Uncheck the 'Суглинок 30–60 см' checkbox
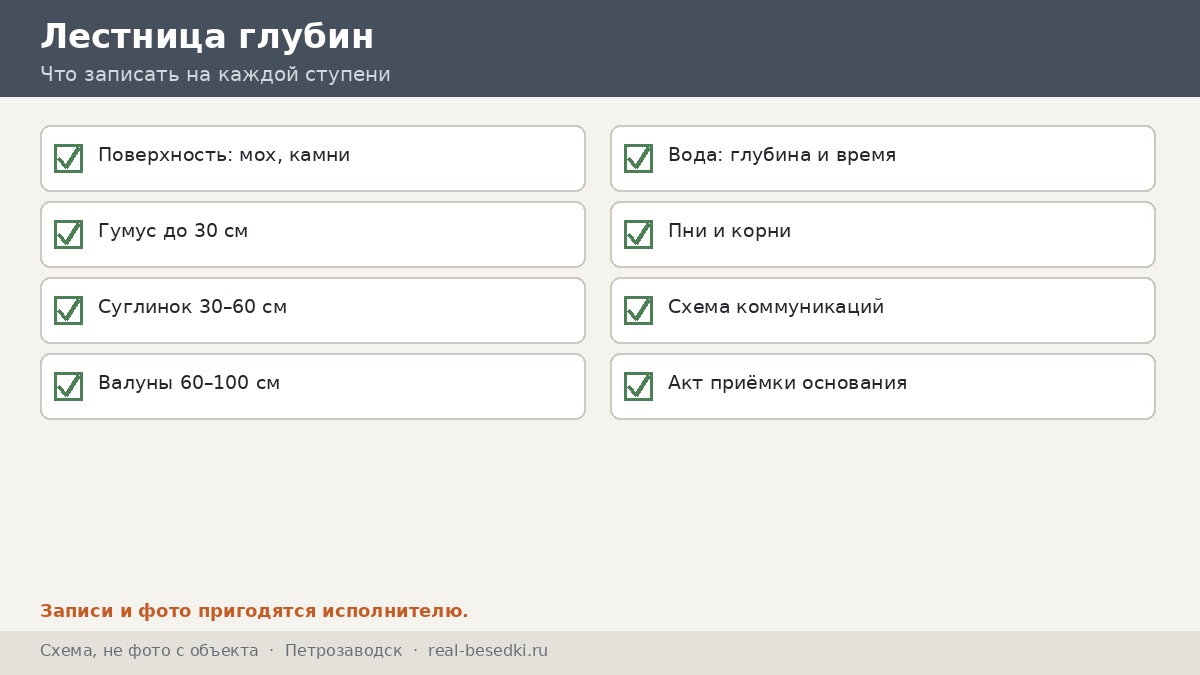The image size is (1200, 675). click(x=68, y=310)
